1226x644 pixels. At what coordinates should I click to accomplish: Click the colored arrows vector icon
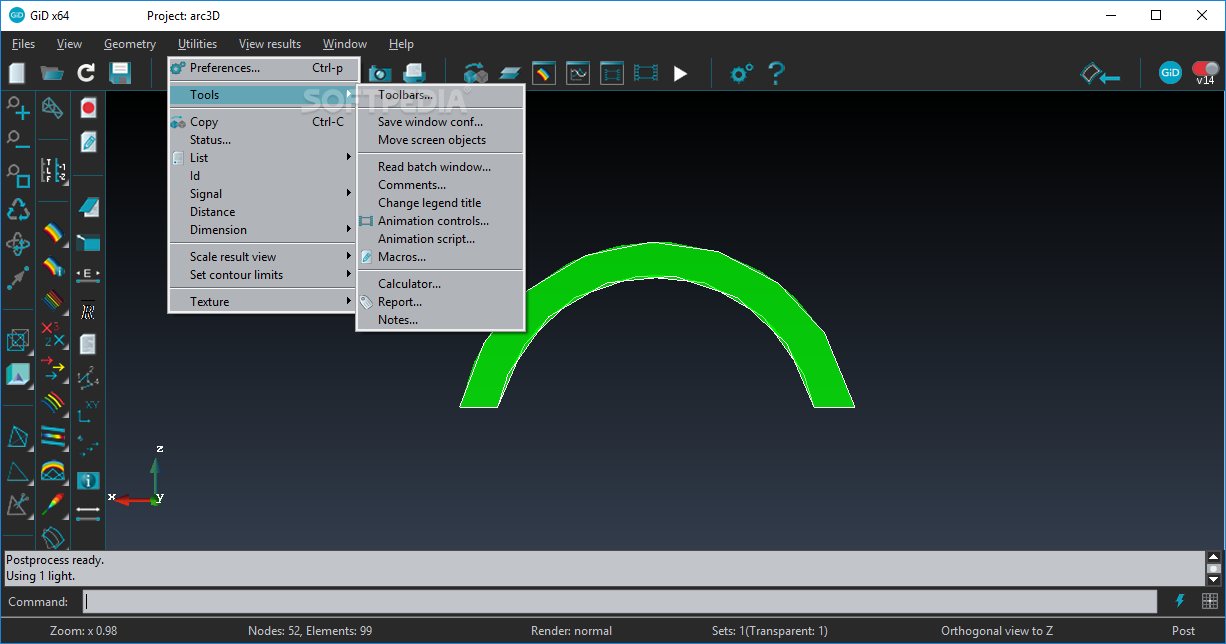[53, 370]
